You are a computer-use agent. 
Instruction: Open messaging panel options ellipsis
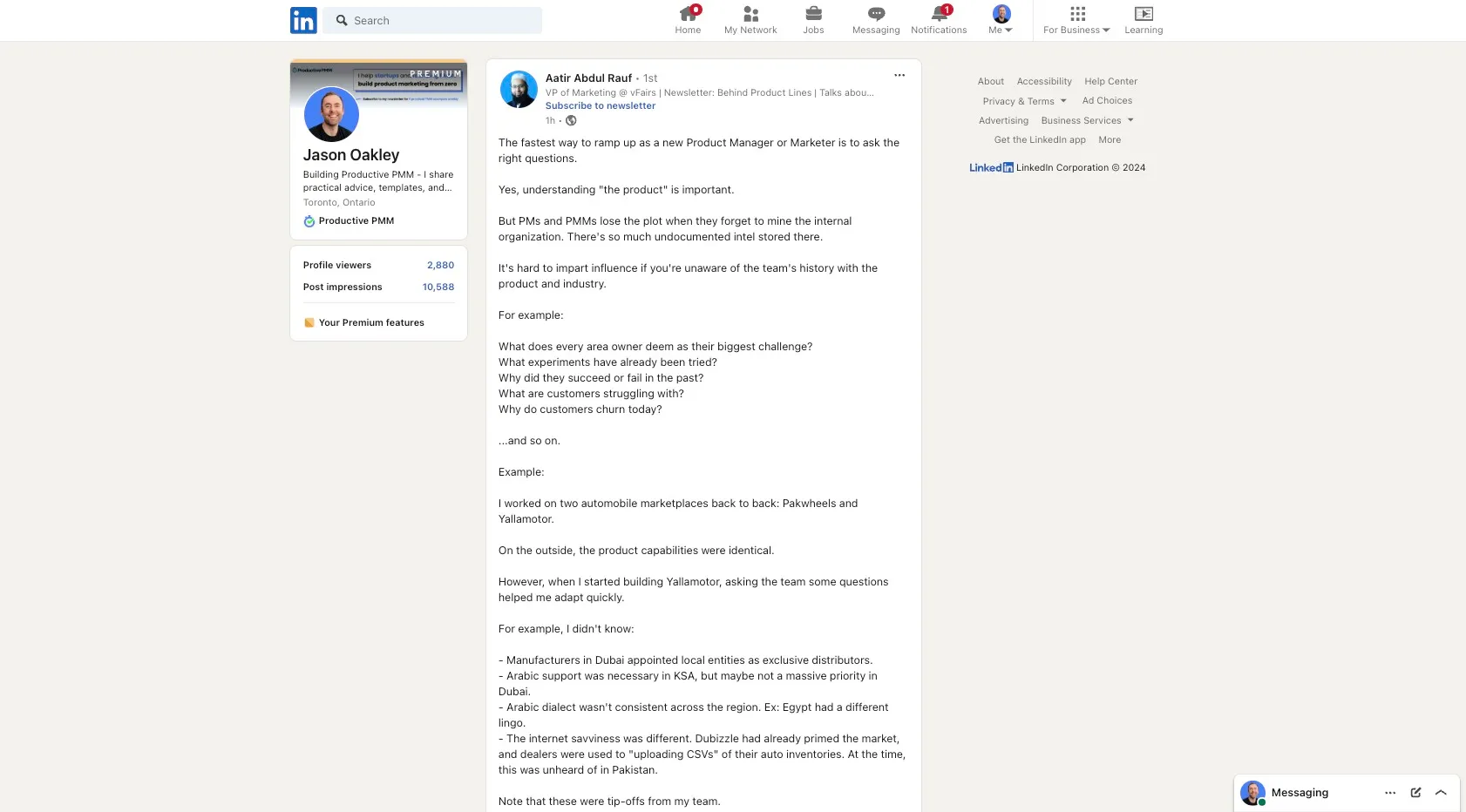coord(1390,793)
